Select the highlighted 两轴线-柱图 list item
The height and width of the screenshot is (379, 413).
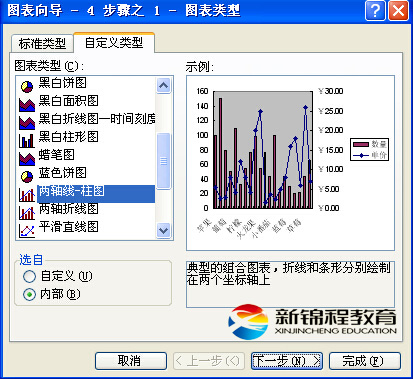click(x=96, y=194)
